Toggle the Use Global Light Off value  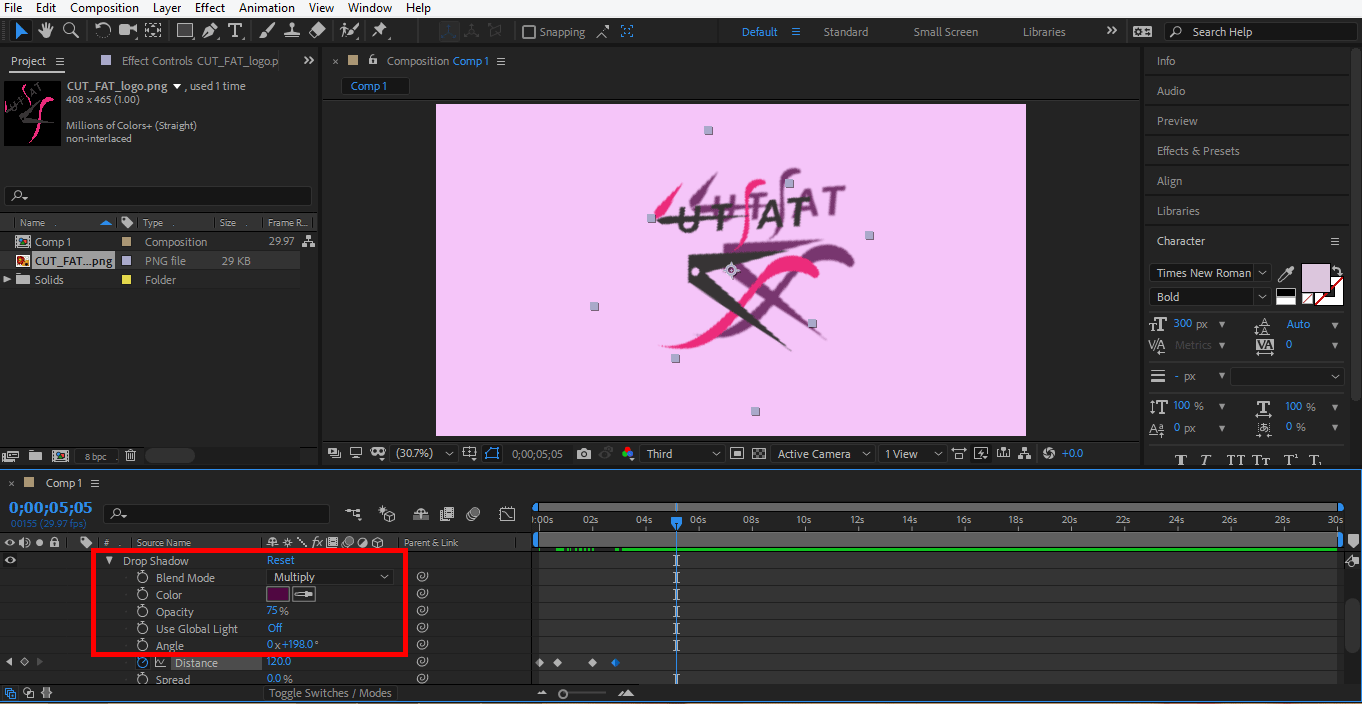pyautogui.click(x=274, y=628)
